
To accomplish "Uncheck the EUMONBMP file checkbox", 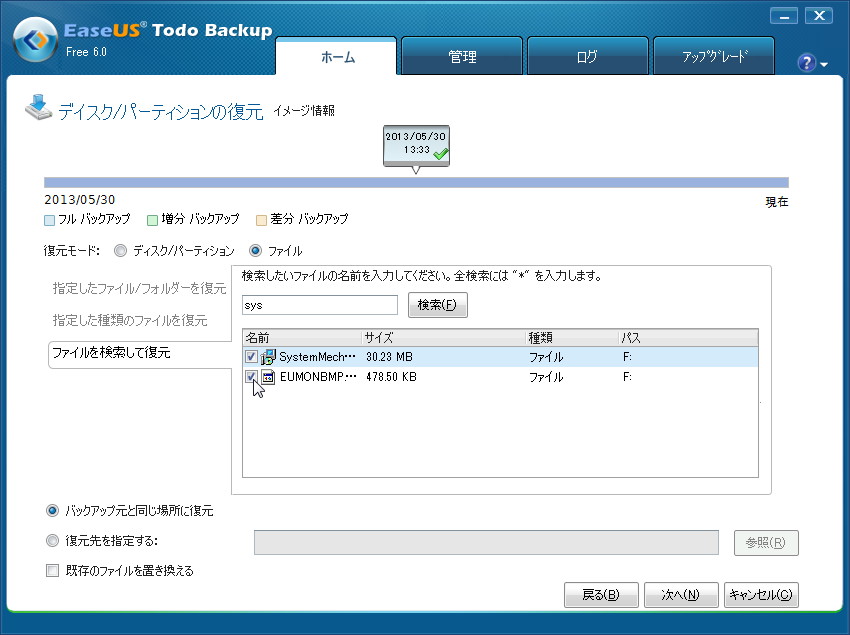I will click(251, 376).
